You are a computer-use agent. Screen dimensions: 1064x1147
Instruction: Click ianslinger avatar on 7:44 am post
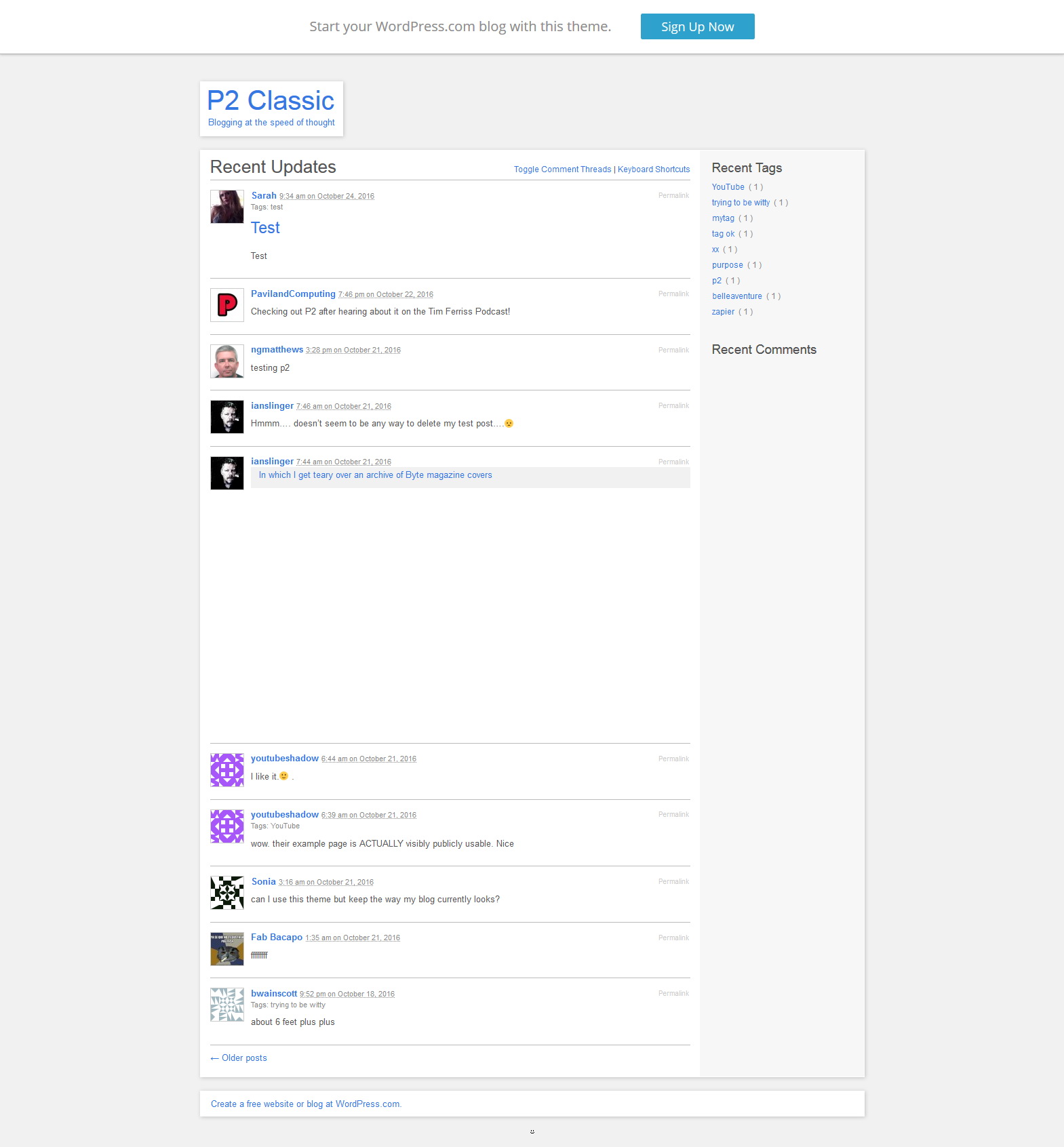pyautogui.click(x=227, y=473)
